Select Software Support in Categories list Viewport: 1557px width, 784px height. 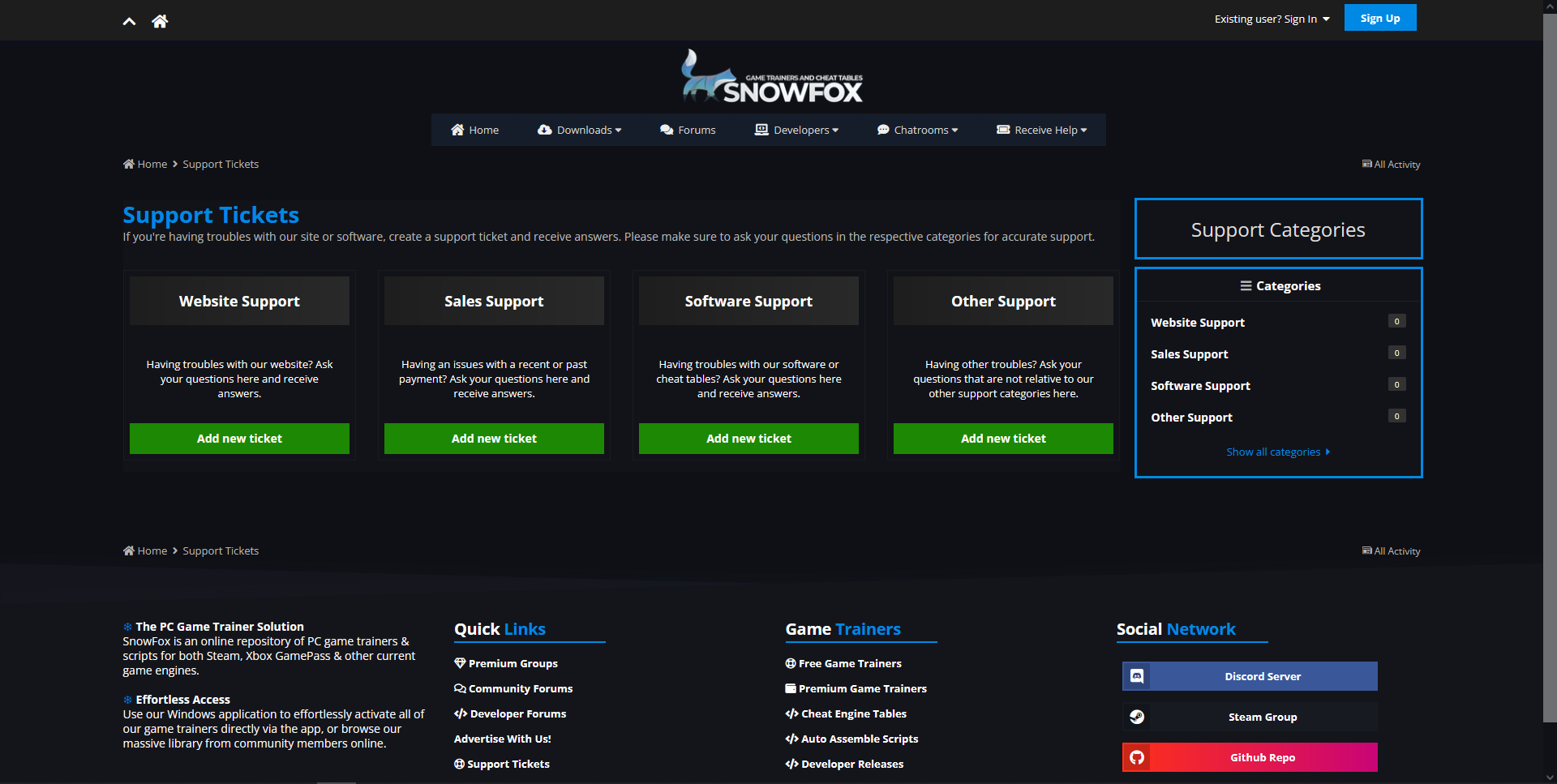click(x=1200, y=385)
